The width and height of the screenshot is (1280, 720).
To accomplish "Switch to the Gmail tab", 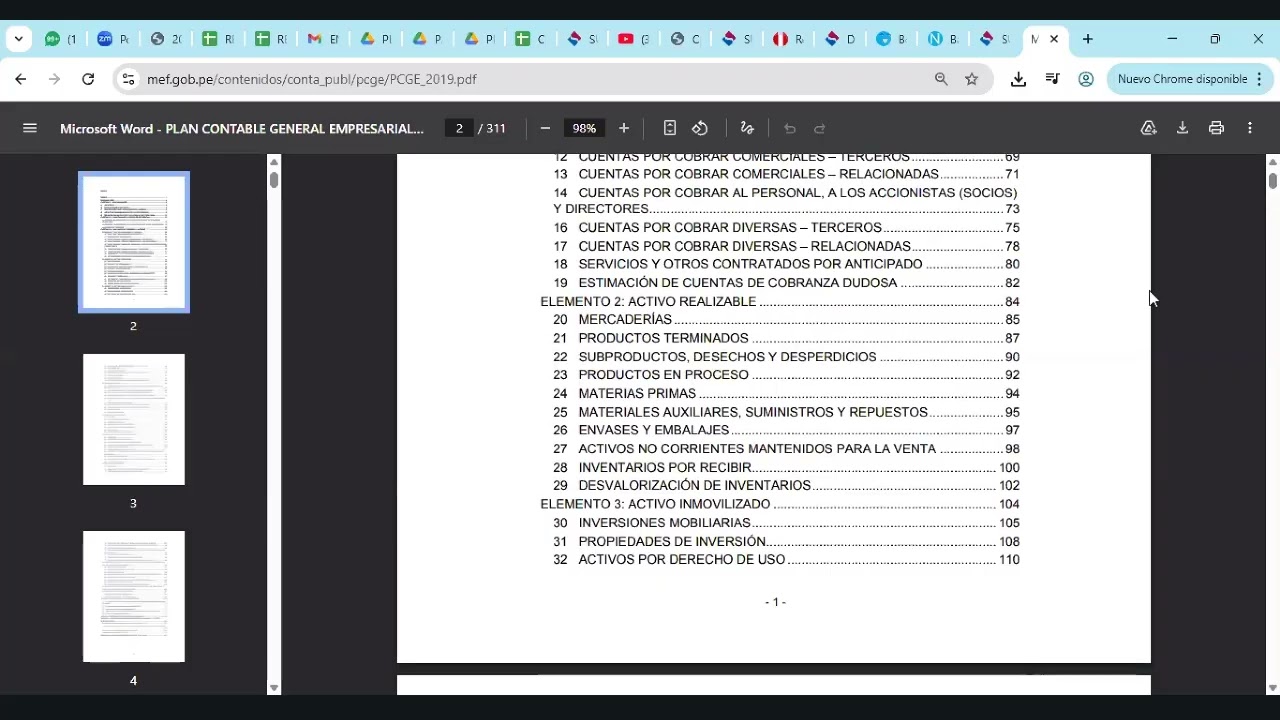I will point(322,39).
